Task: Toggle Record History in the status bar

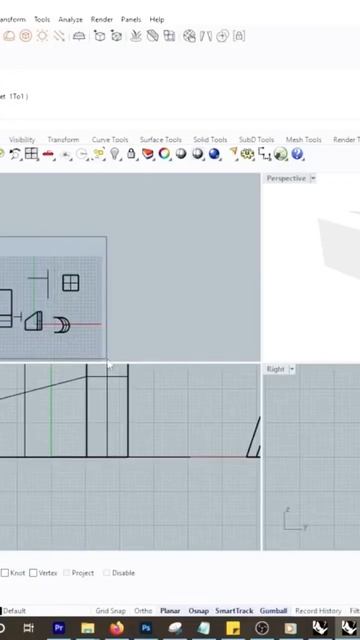Action: [318, 611]
